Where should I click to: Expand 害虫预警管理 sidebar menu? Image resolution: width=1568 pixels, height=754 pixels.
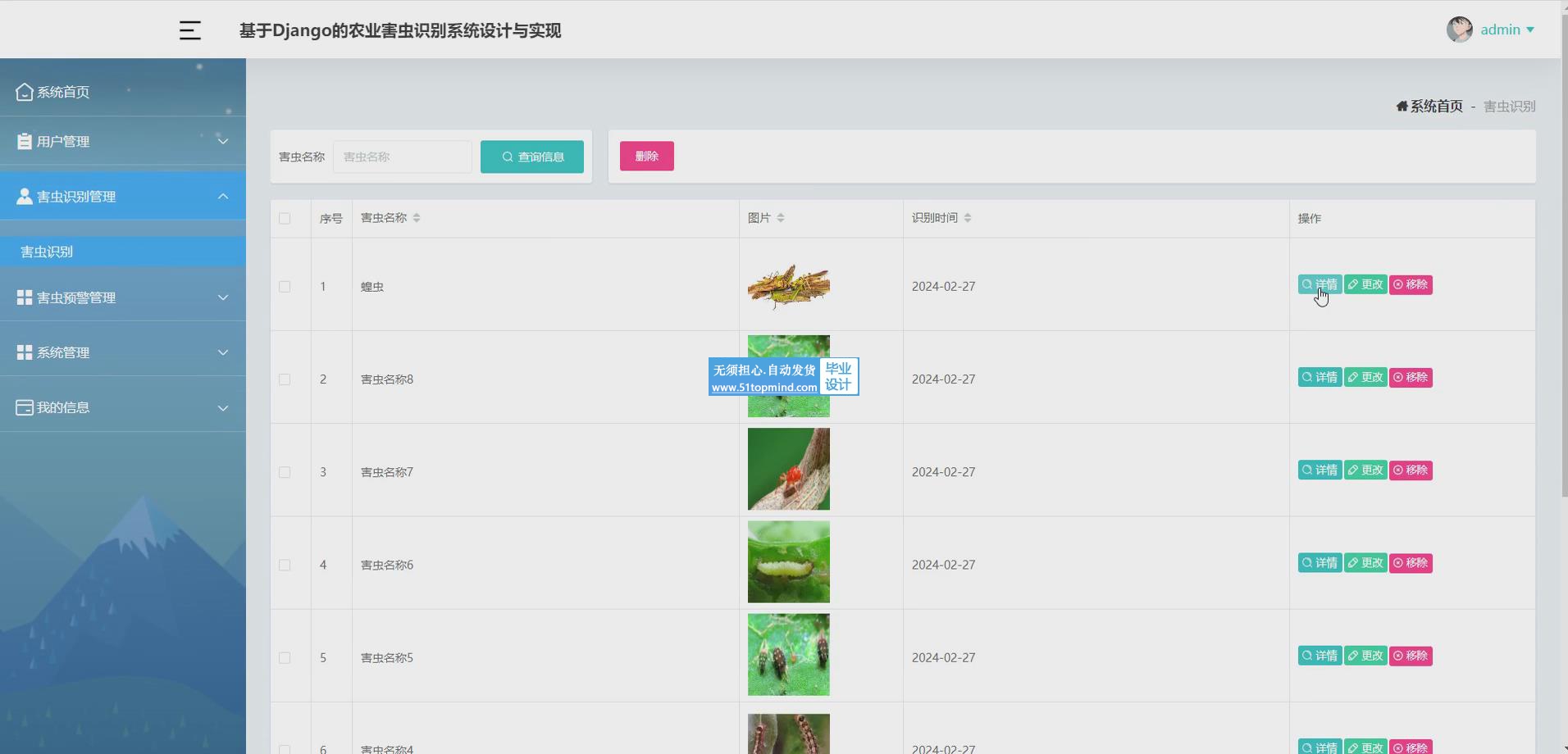[123, 298]
